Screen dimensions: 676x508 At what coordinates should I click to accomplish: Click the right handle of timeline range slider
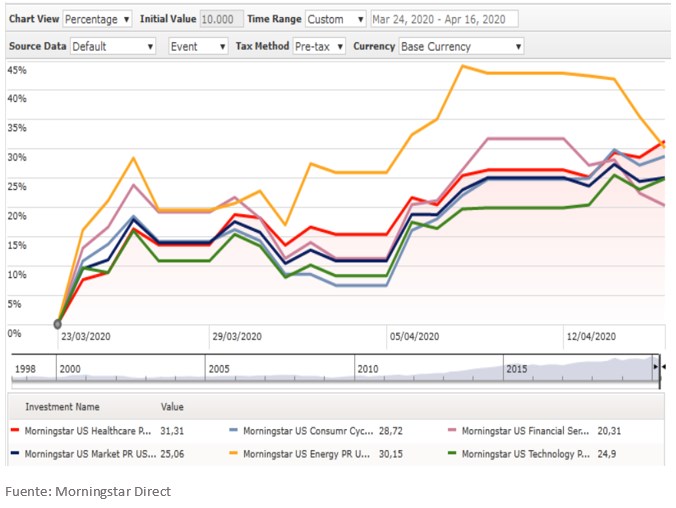coord(657,368)
